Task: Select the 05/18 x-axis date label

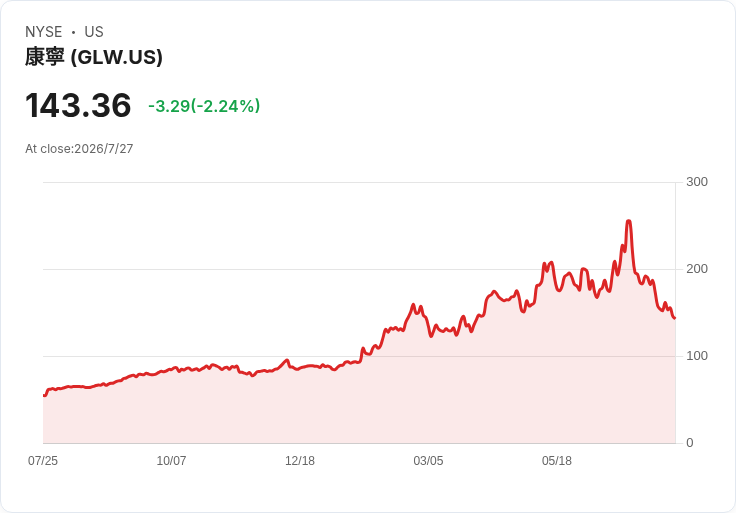Action: [557, 461]
